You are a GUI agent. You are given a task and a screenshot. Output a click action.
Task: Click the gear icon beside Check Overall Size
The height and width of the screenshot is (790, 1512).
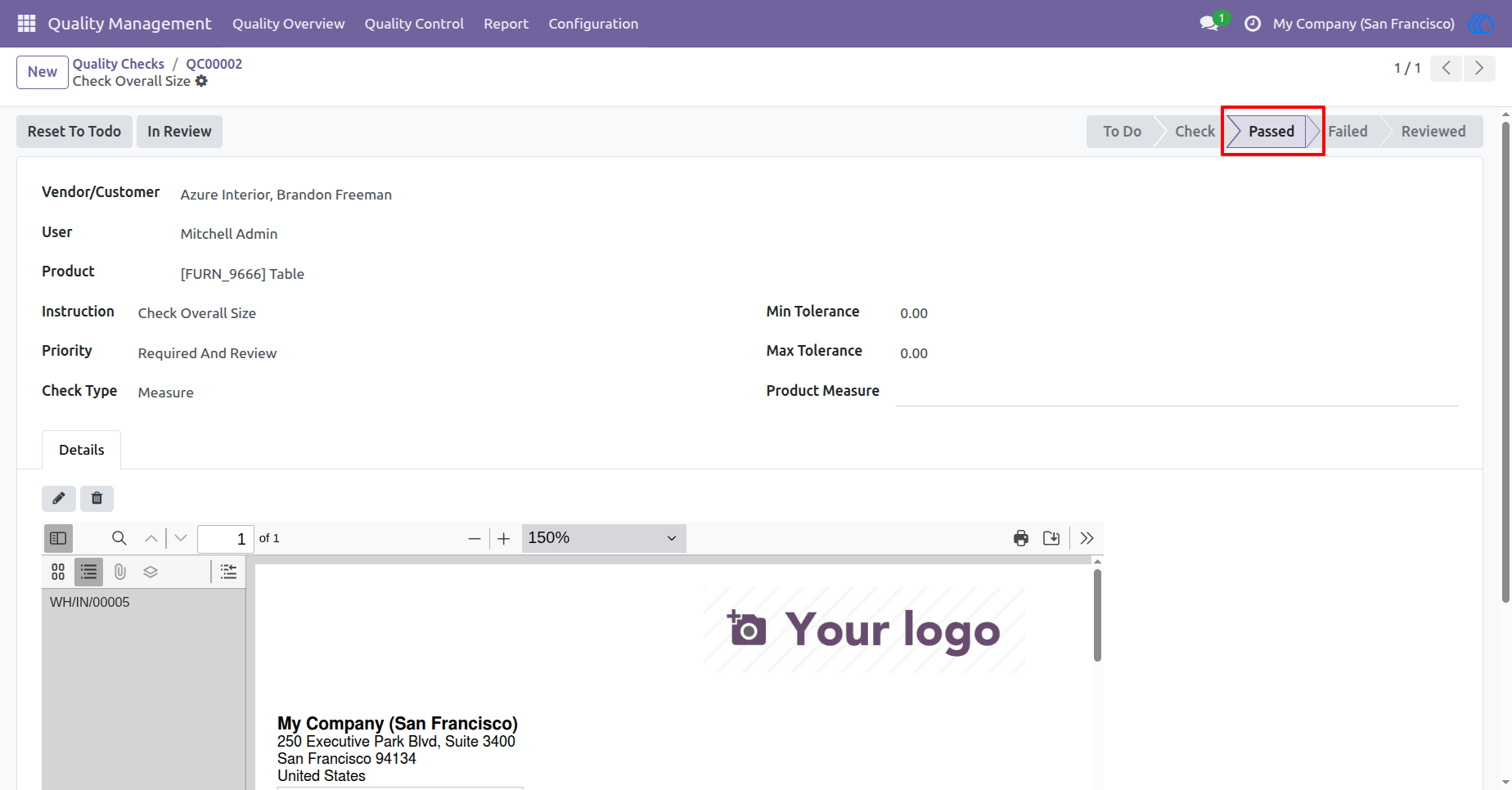(201, 81)
